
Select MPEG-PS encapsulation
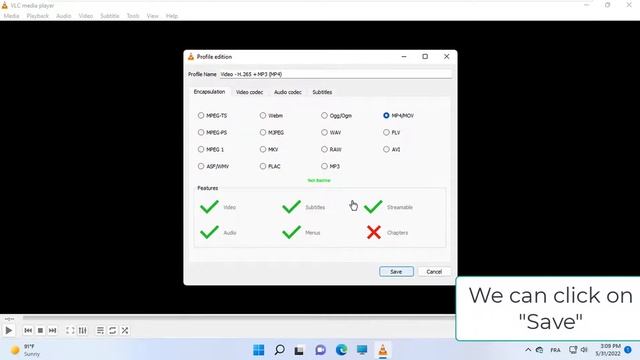tap(212, 133)
